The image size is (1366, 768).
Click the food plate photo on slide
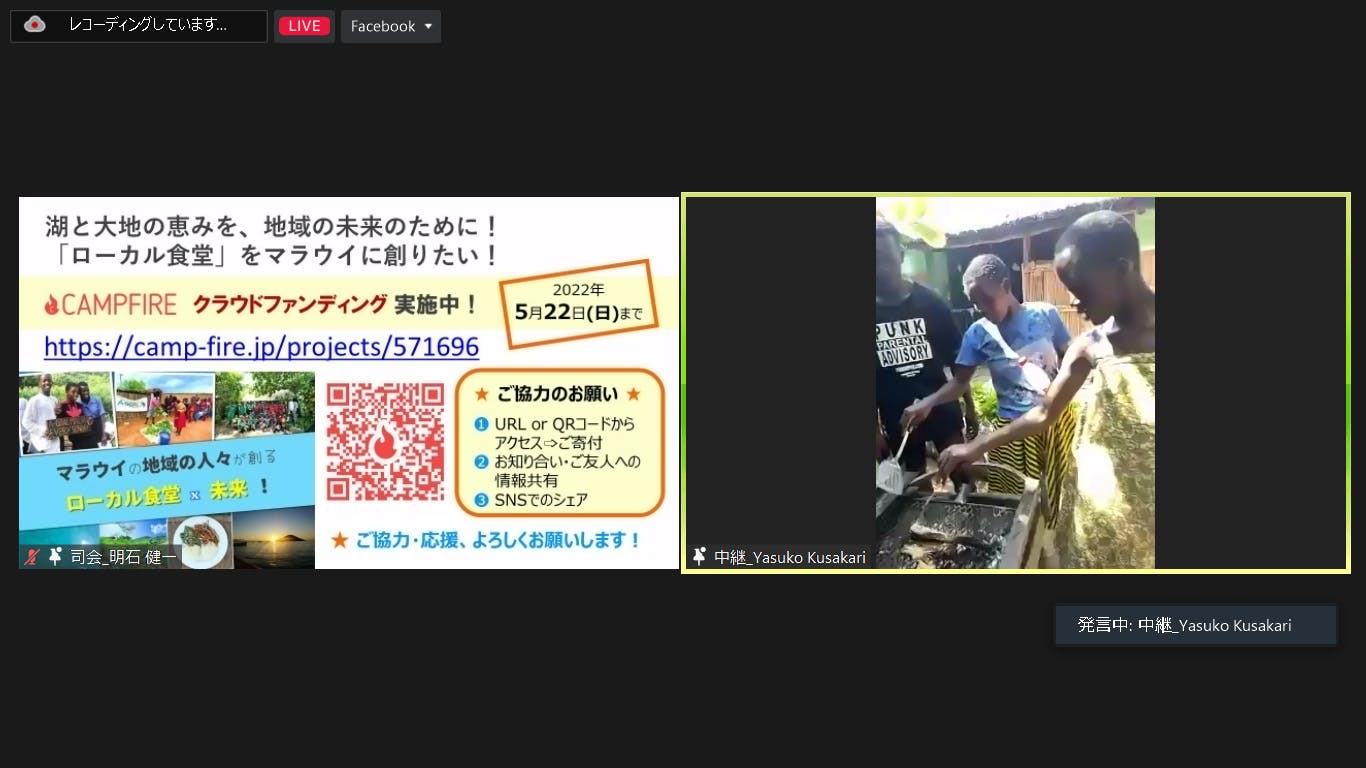[x=201, y=542]
